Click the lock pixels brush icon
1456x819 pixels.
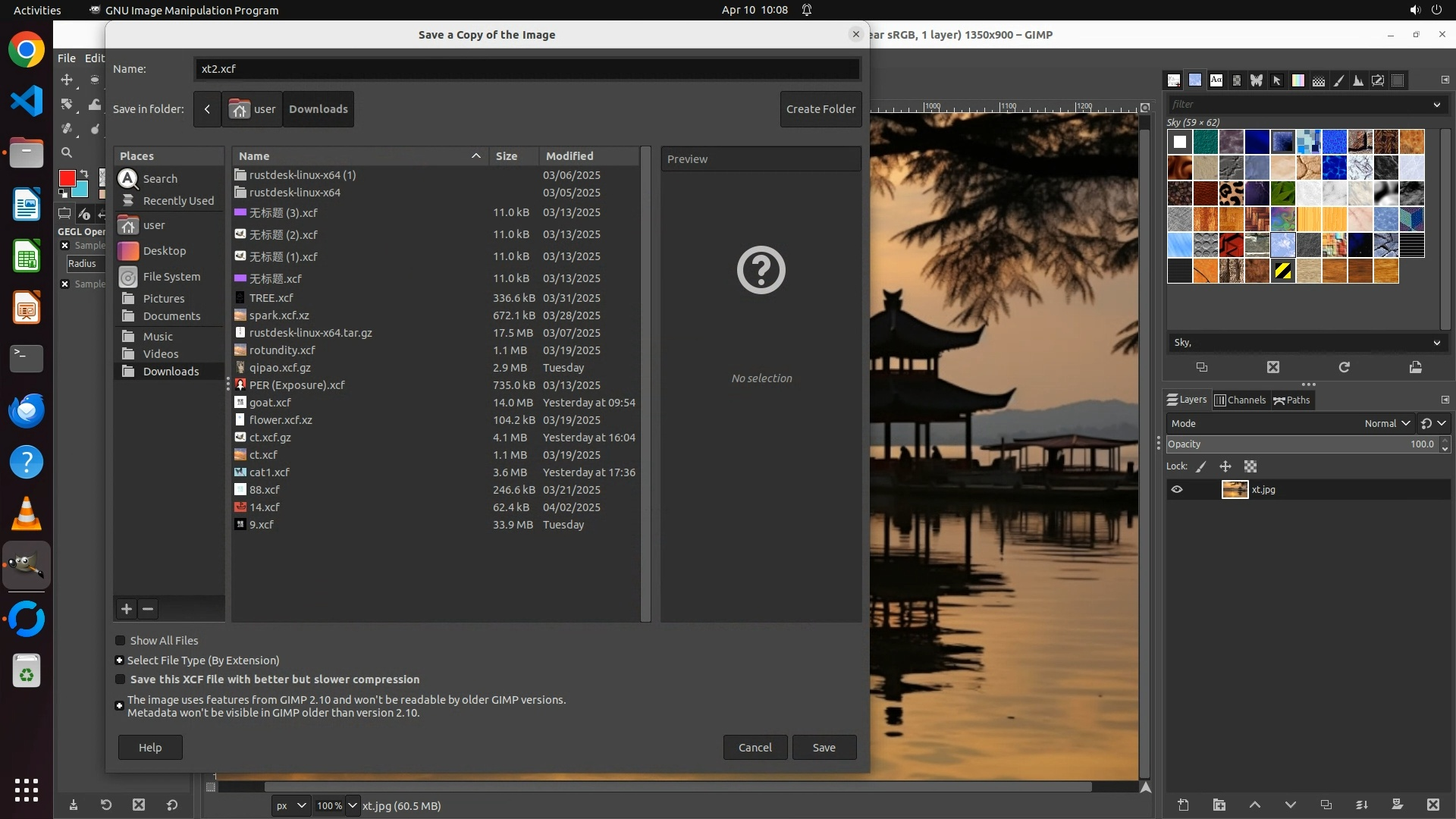1201,467
